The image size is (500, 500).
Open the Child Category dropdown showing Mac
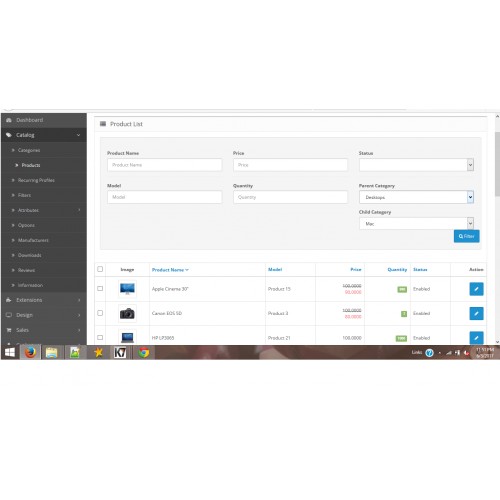click(416, 223)
